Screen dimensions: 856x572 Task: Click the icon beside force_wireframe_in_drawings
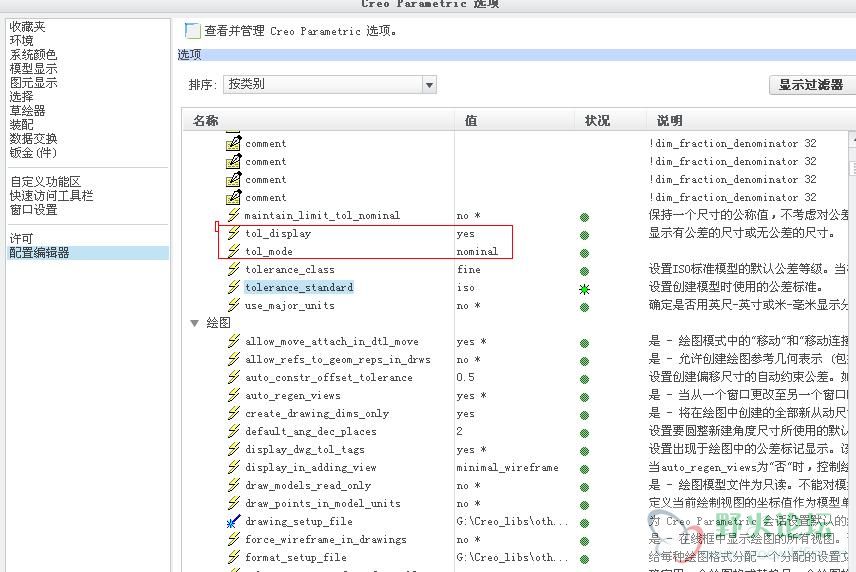coord(234,539)
